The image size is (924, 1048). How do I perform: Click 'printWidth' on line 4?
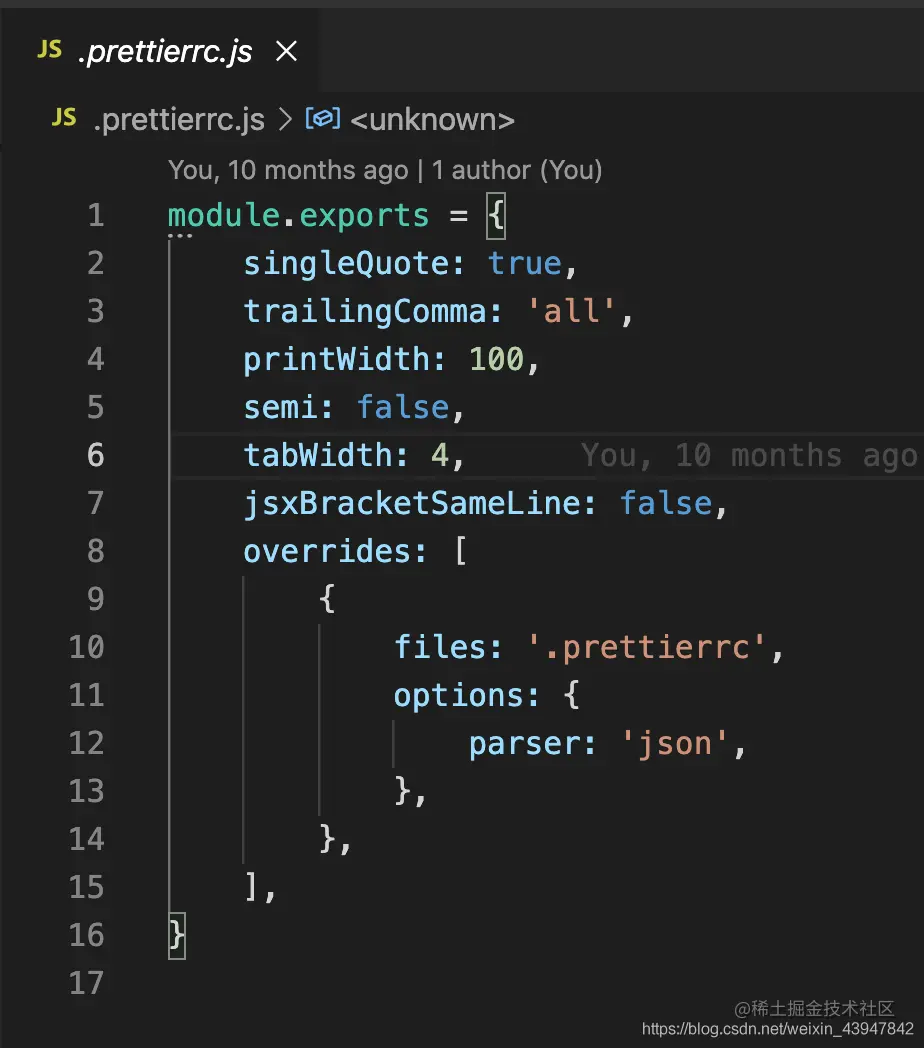337,360
